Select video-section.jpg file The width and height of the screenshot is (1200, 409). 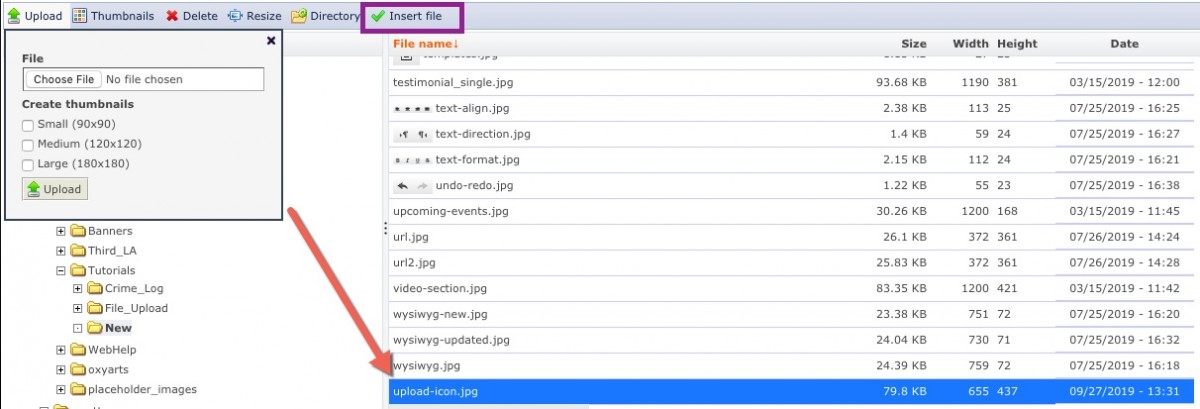(793, 288)
